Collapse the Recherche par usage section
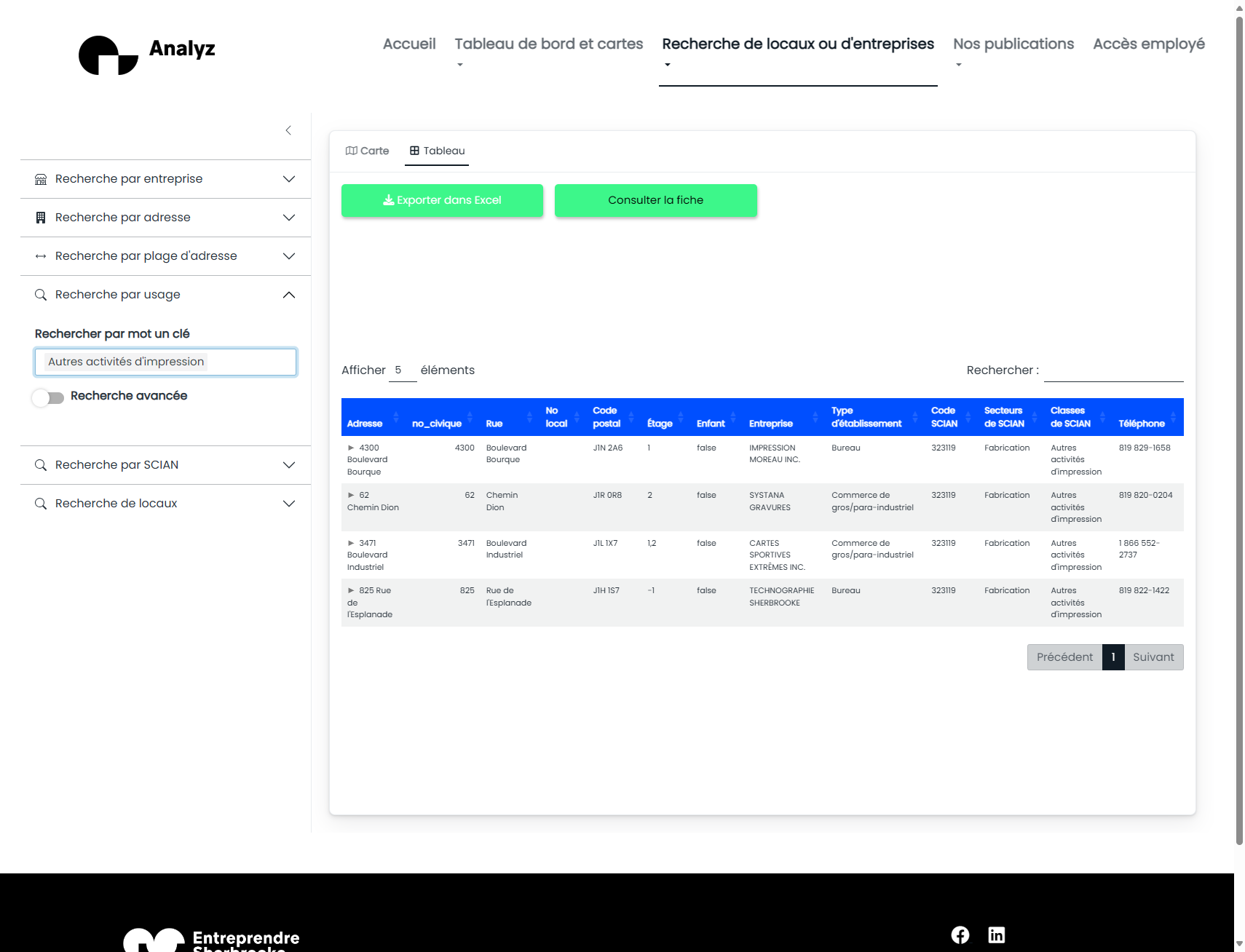The image size is (1245, 952). 288,295
